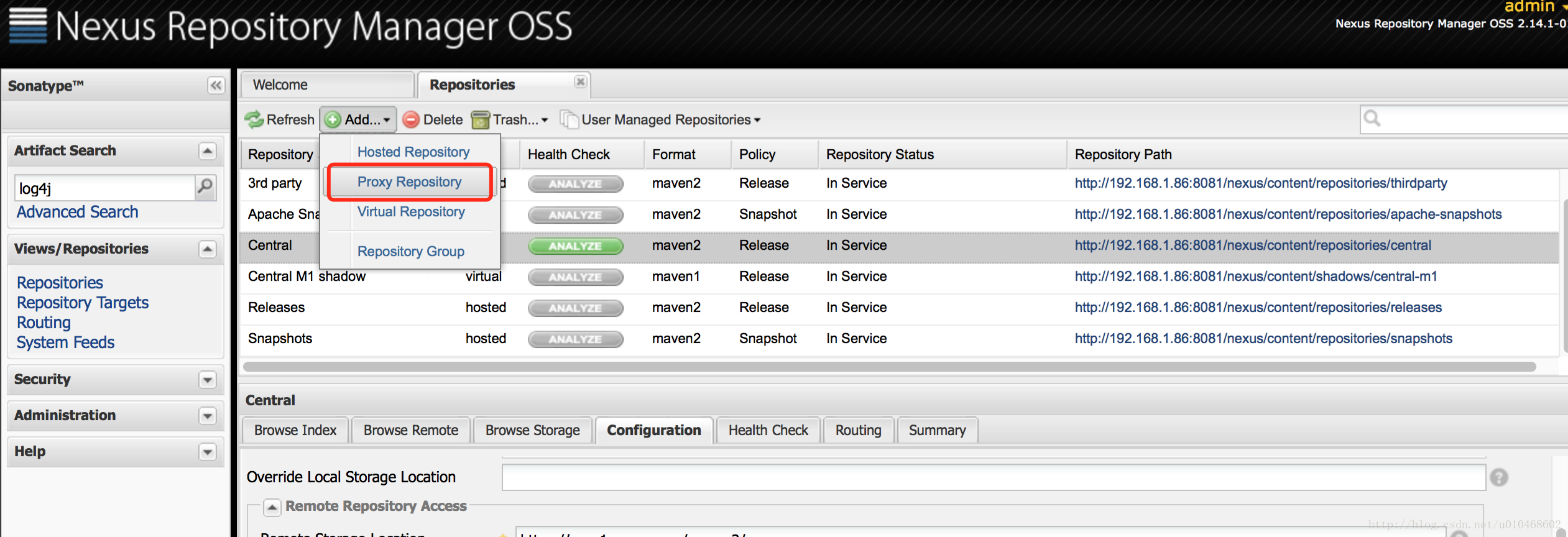Collapse Remote Repository Access section
Screen dimensions: 1568x537
tap(272, 507)
